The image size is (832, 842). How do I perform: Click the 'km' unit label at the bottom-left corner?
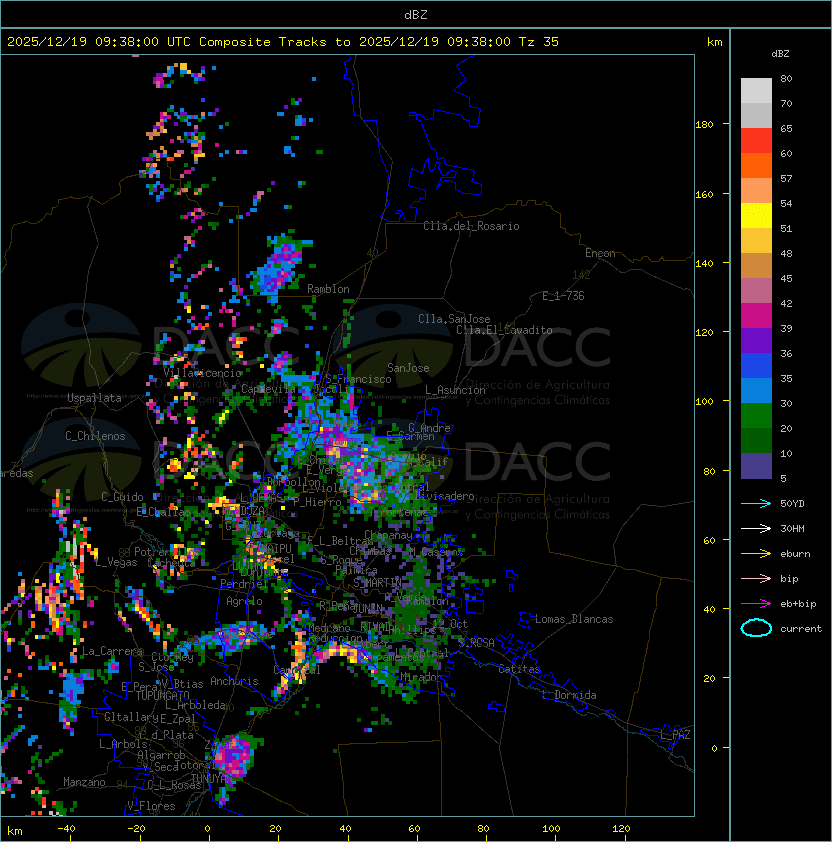(15, 831)
